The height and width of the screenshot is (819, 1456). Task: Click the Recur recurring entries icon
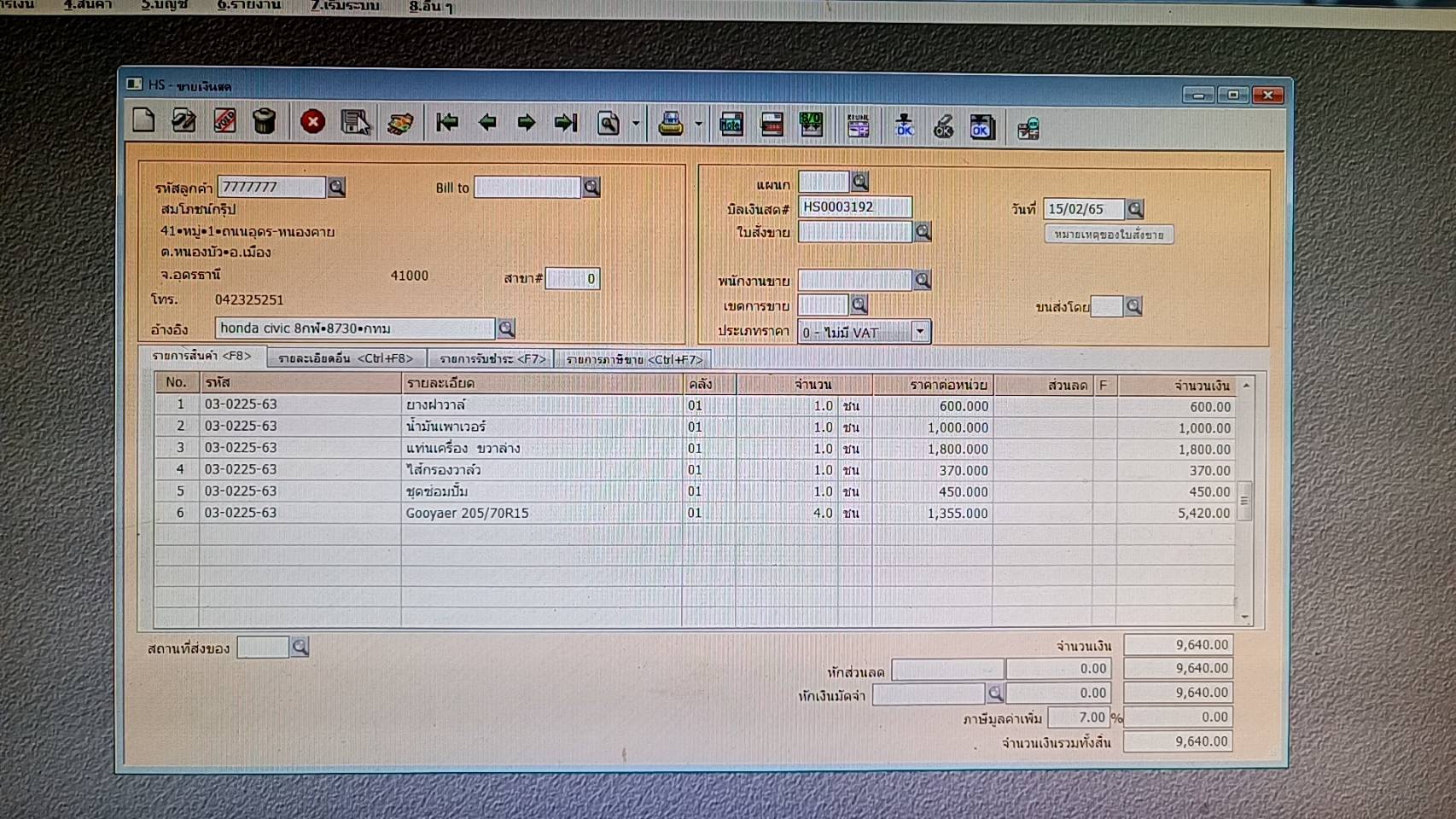(x=858, y=126)
